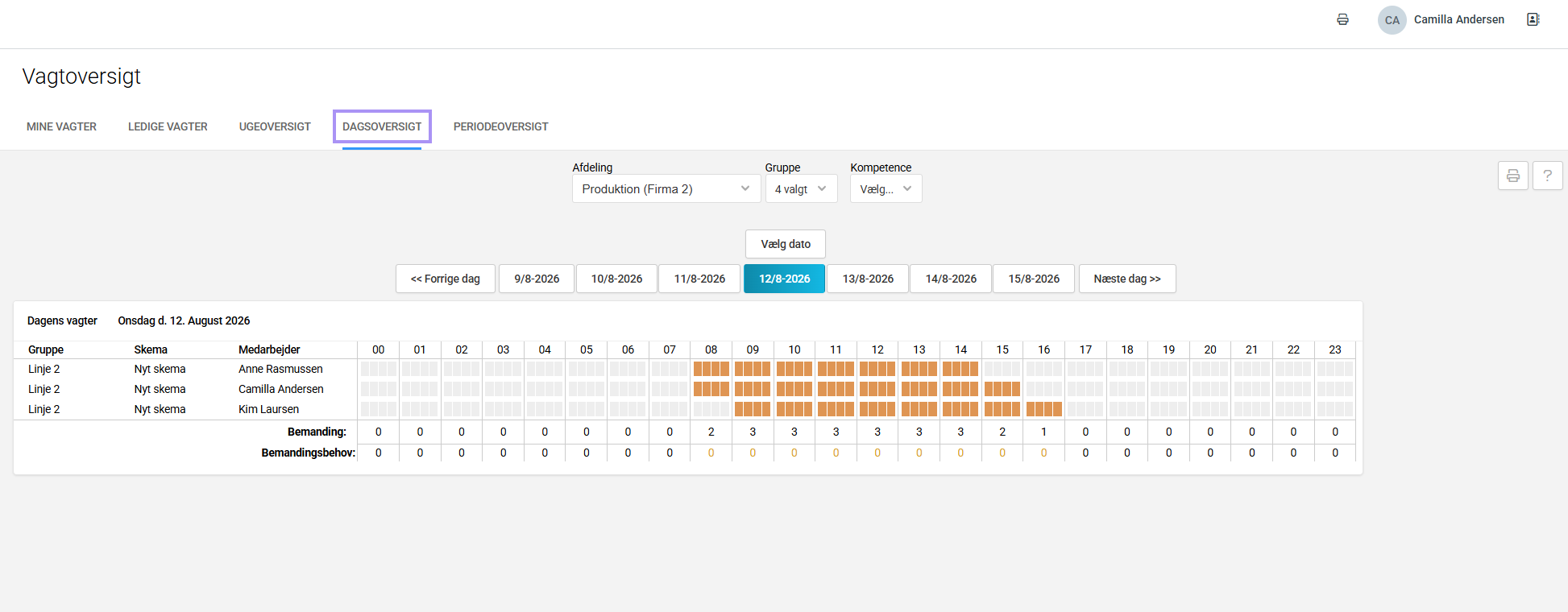Open the Kompetence dropdown
The image size is (1568, 612).
[x=886, y=189]
